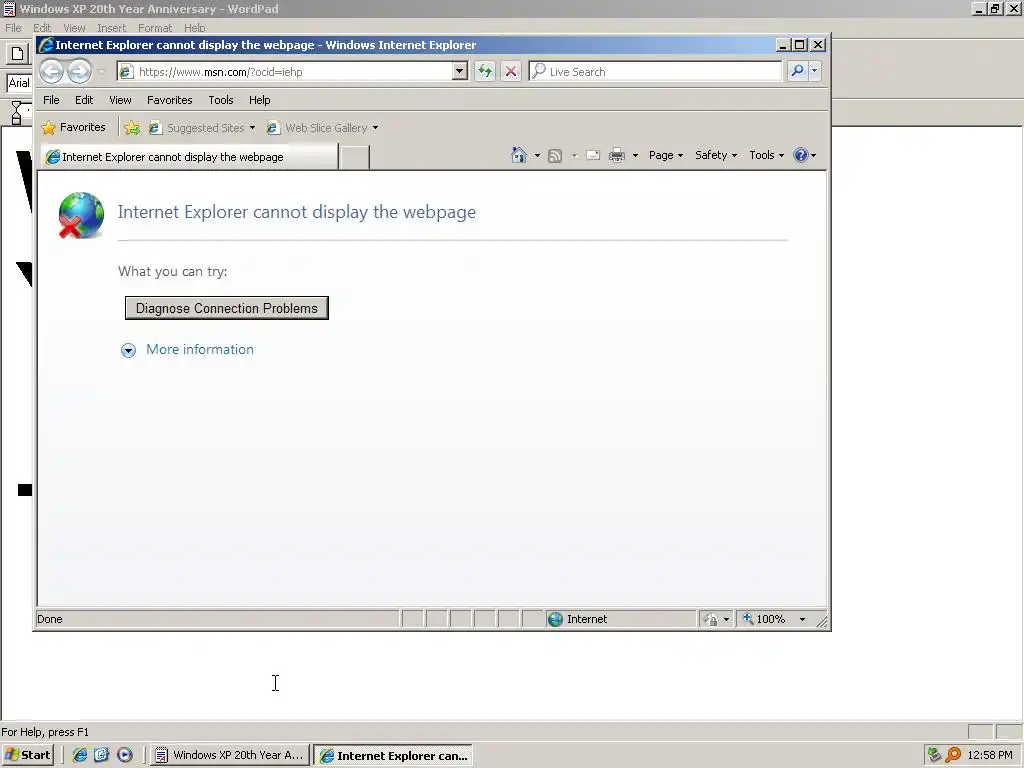
Task: Expand the More information arrow icon
Action: (129, 351)
